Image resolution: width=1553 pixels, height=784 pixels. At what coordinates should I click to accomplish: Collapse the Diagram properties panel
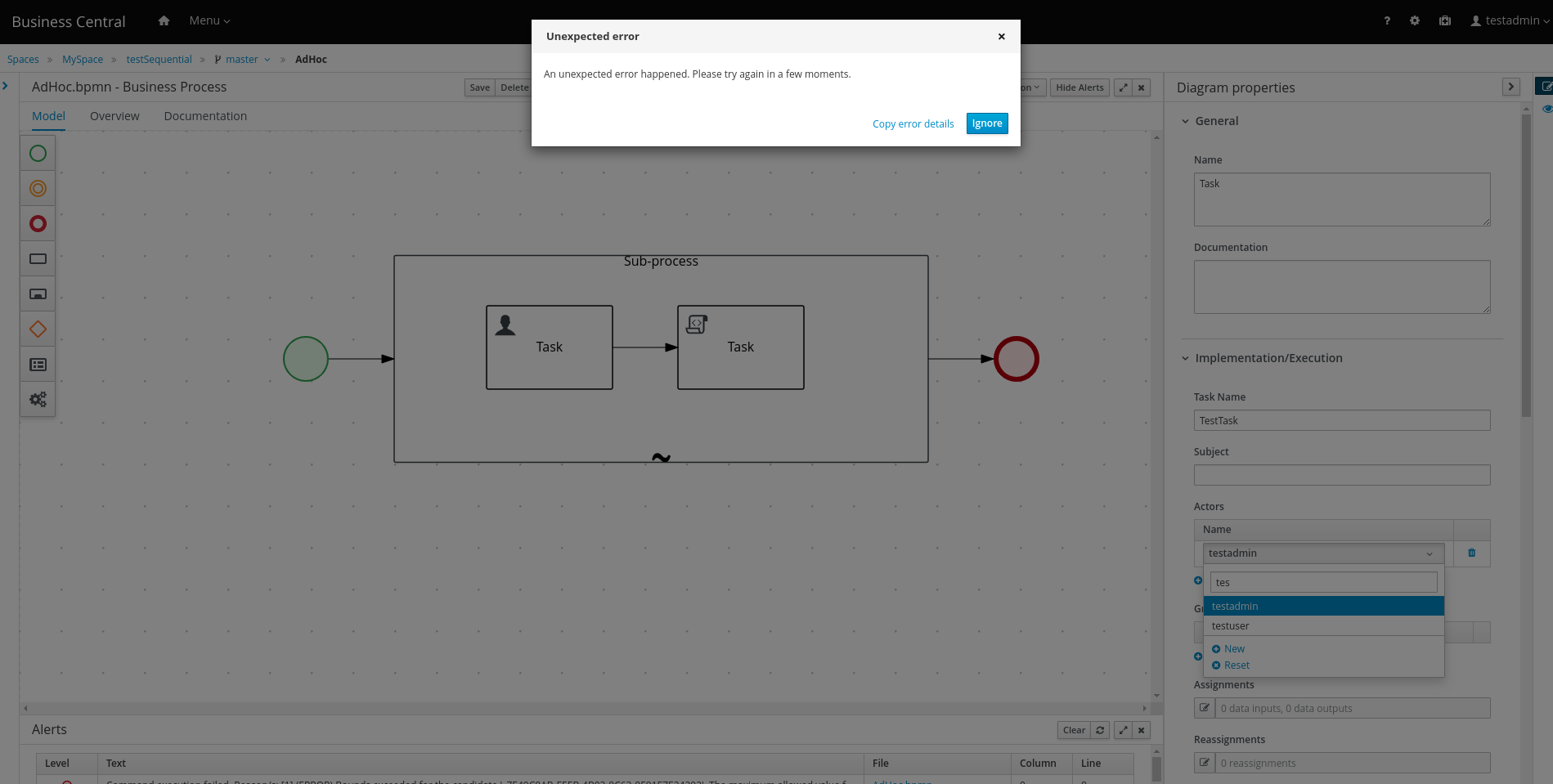pos(1511,87)
